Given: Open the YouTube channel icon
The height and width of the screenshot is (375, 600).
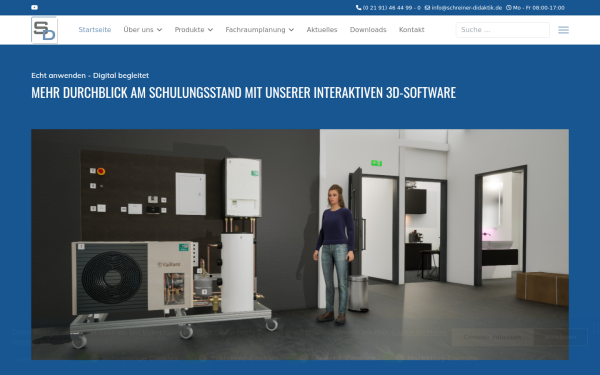Looking at the screenshot, I should [x=34, y=7].
